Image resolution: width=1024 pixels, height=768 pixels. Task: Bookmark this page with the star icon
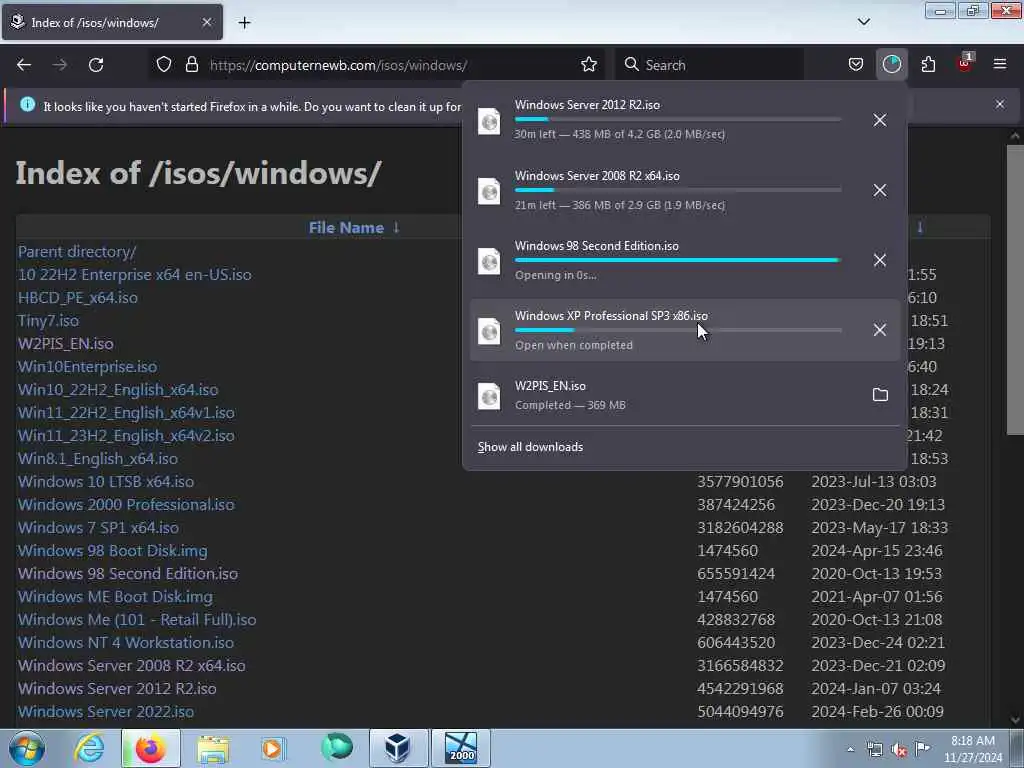[x=588, y=65]
